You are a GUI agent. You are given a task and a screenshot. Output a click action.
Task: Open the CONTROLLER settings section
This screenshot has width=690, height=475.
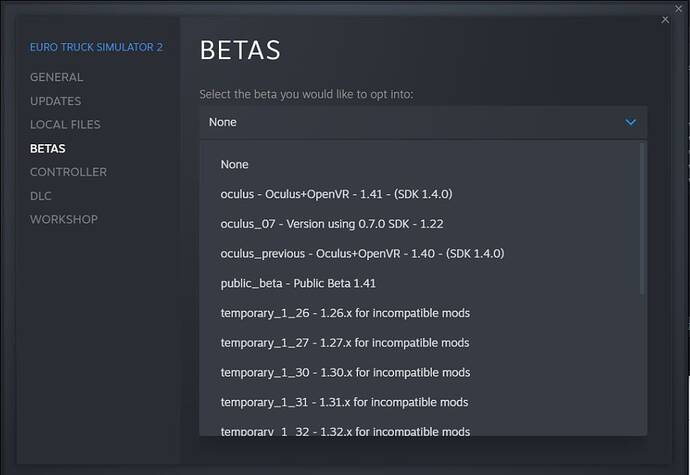(x=68, y=172)
